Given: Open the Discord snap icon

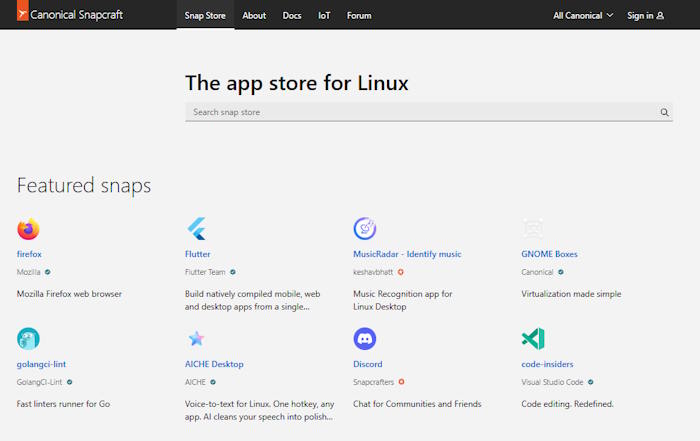Looking at the screenshot, I should coord(365,339).
